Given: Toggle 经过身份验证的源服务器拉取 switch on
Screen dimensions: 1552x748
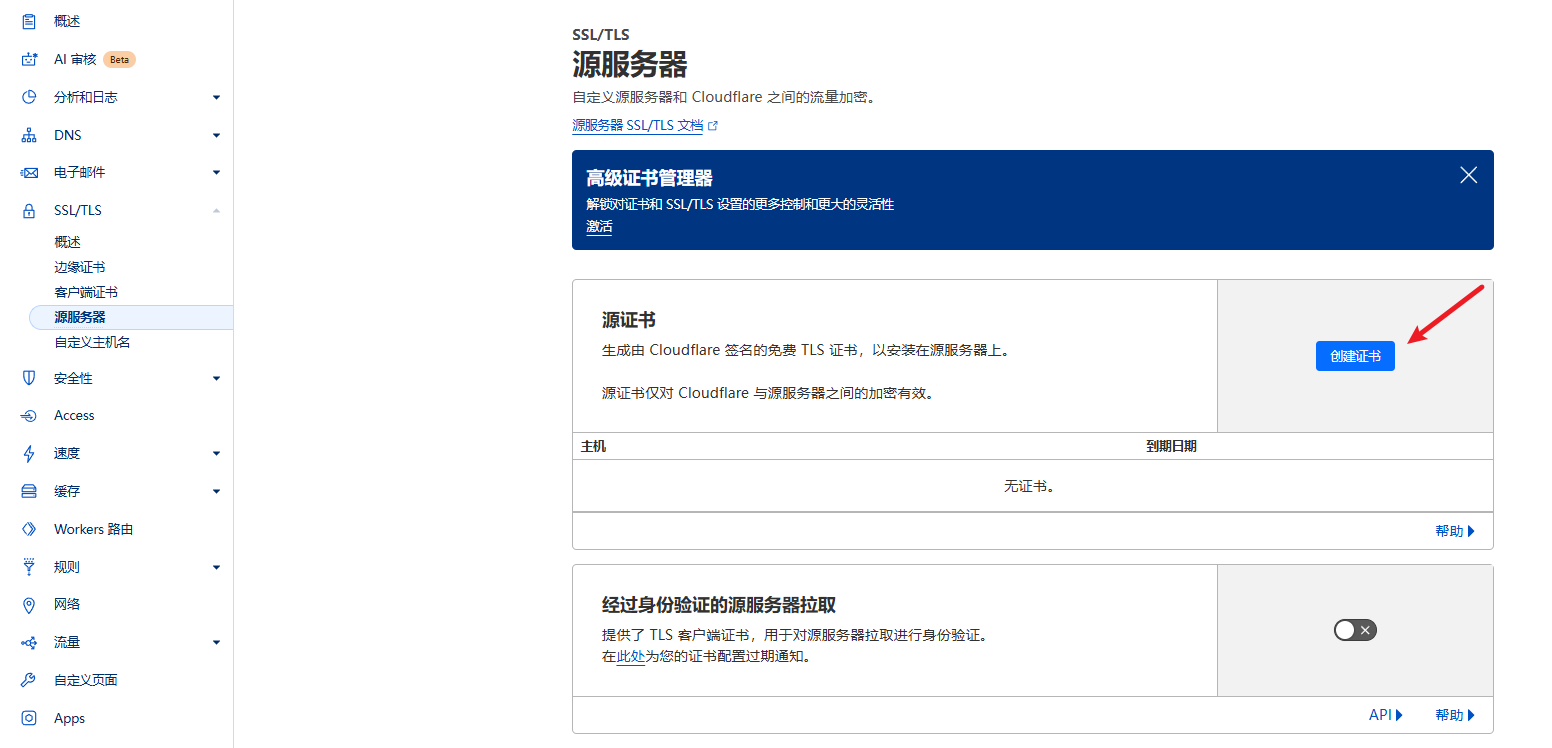Looking at the screenshot, I should 1355,630.
